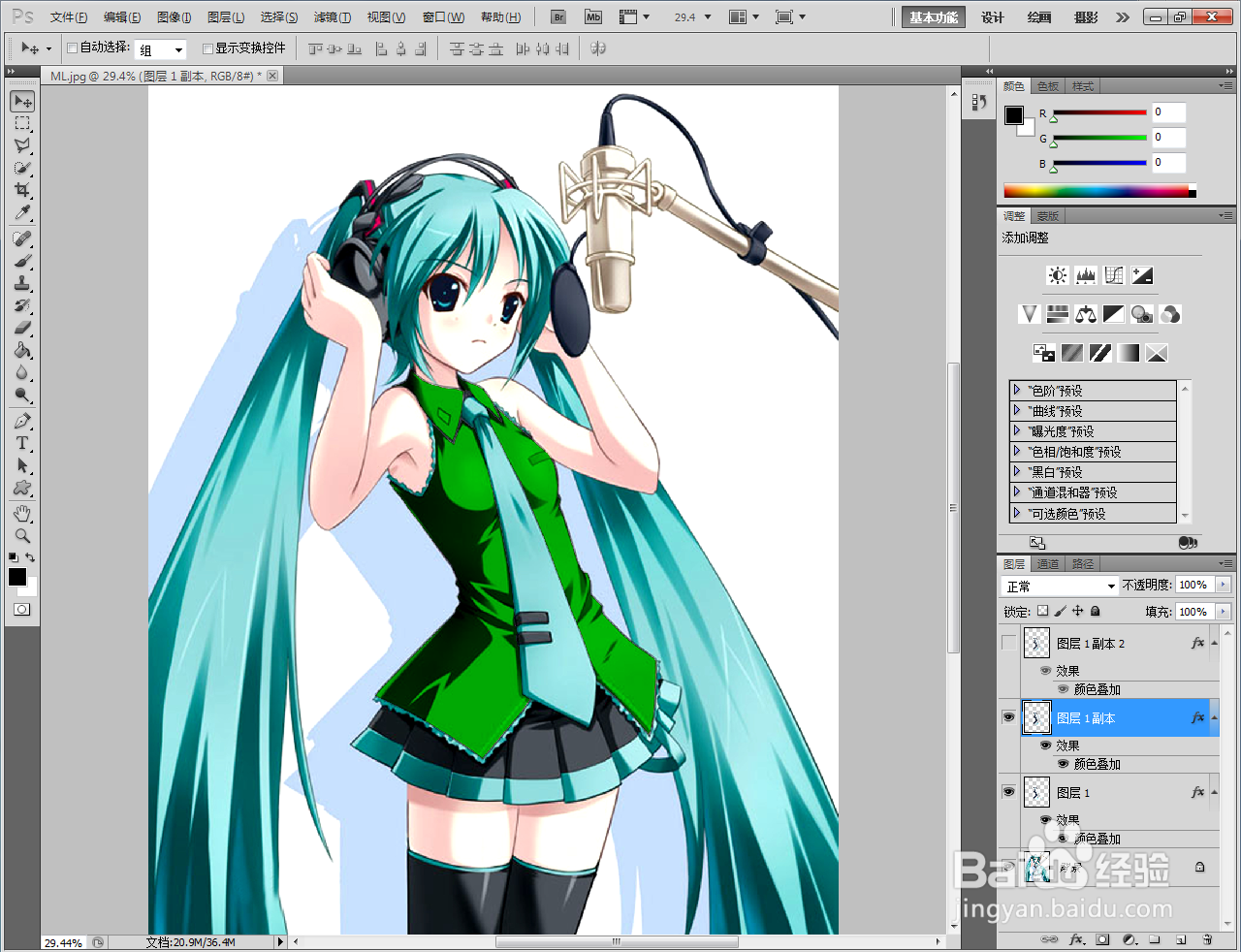1241x952 pixels.
Task: Select the Quick Selection tool
Action: (22, 168)
